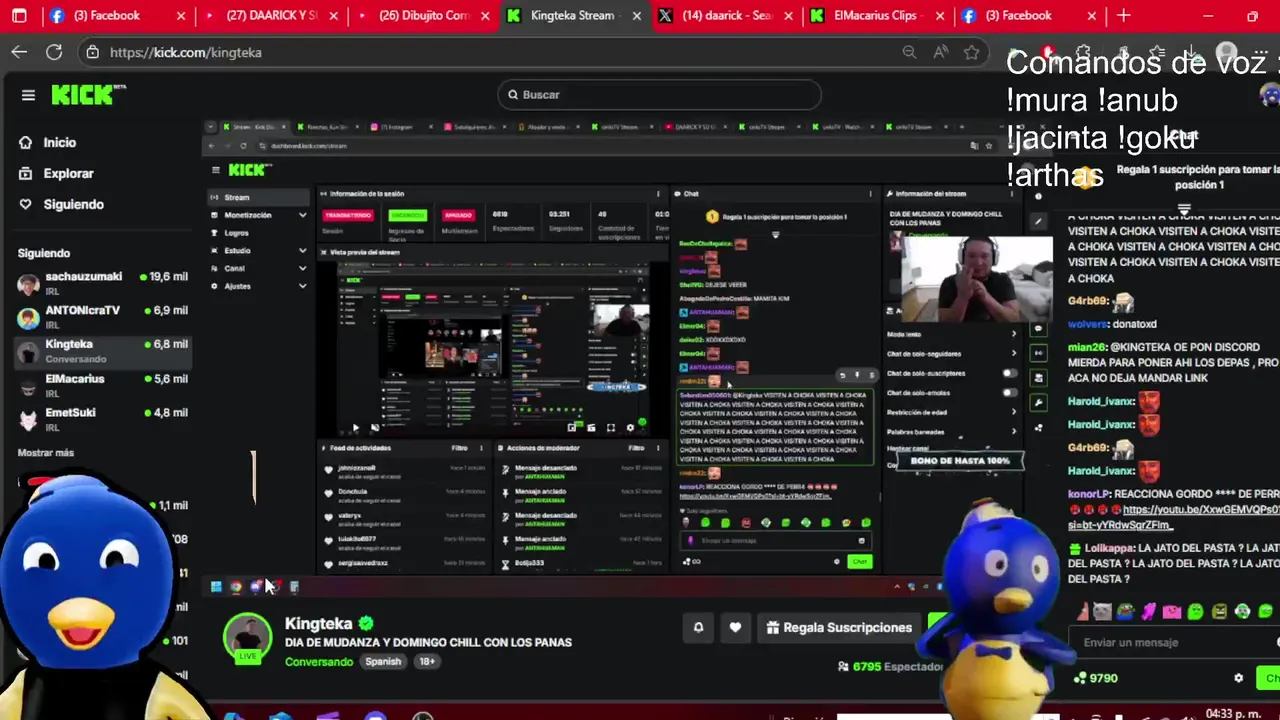Open a new browser tab
Image resolution: width=1280 pixels, height=720 pixels.
(x=1124, y=16)
